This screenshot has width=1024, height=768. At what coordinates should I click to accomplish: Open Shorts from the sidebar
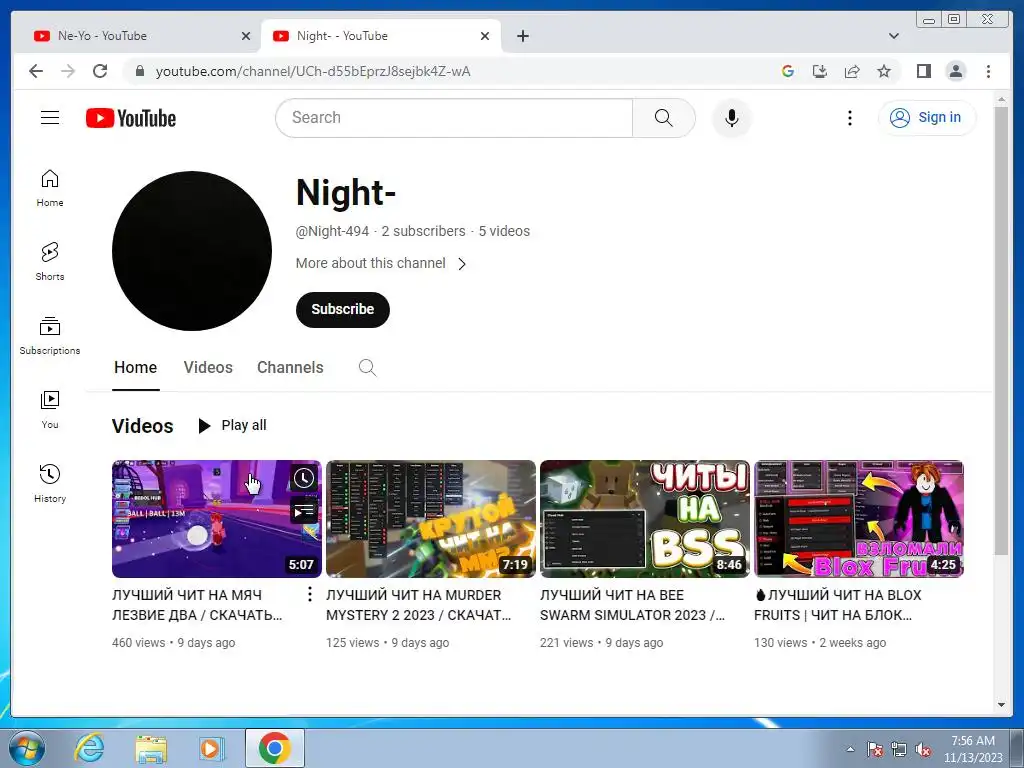pos(50,262)
